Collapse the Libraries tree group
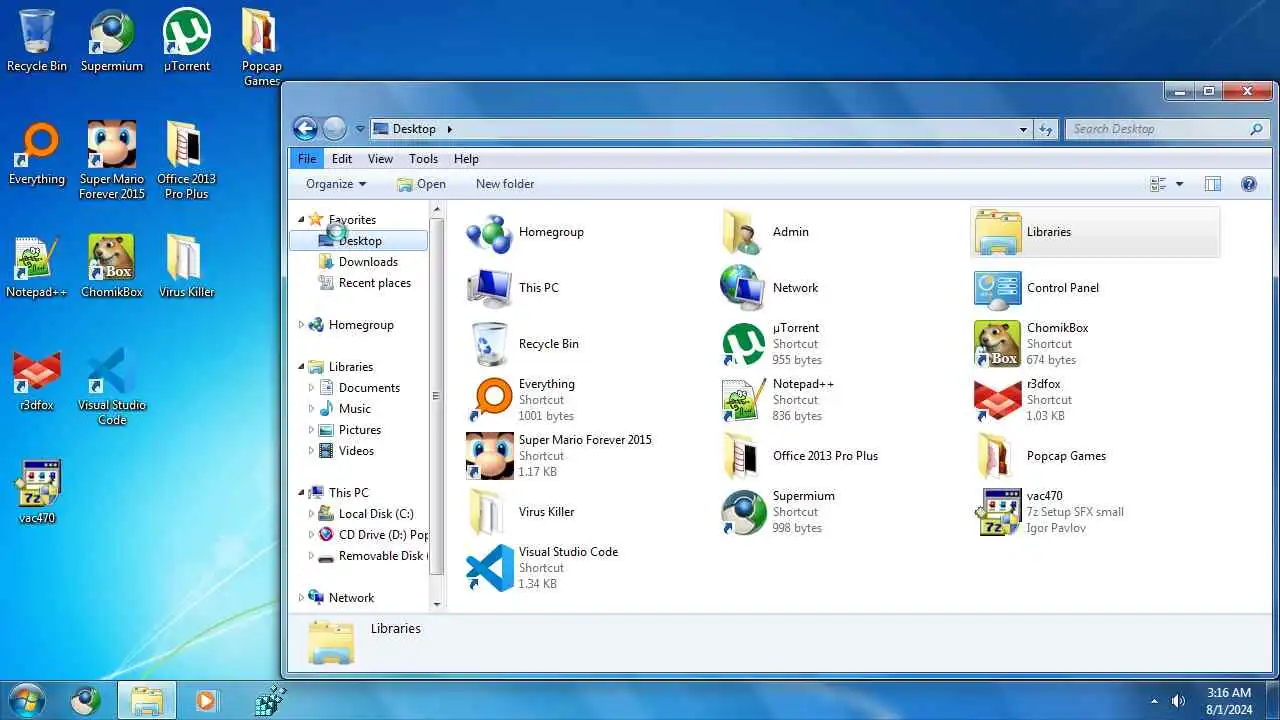This screenshot has height=720, width=1280. pos(301,367)
